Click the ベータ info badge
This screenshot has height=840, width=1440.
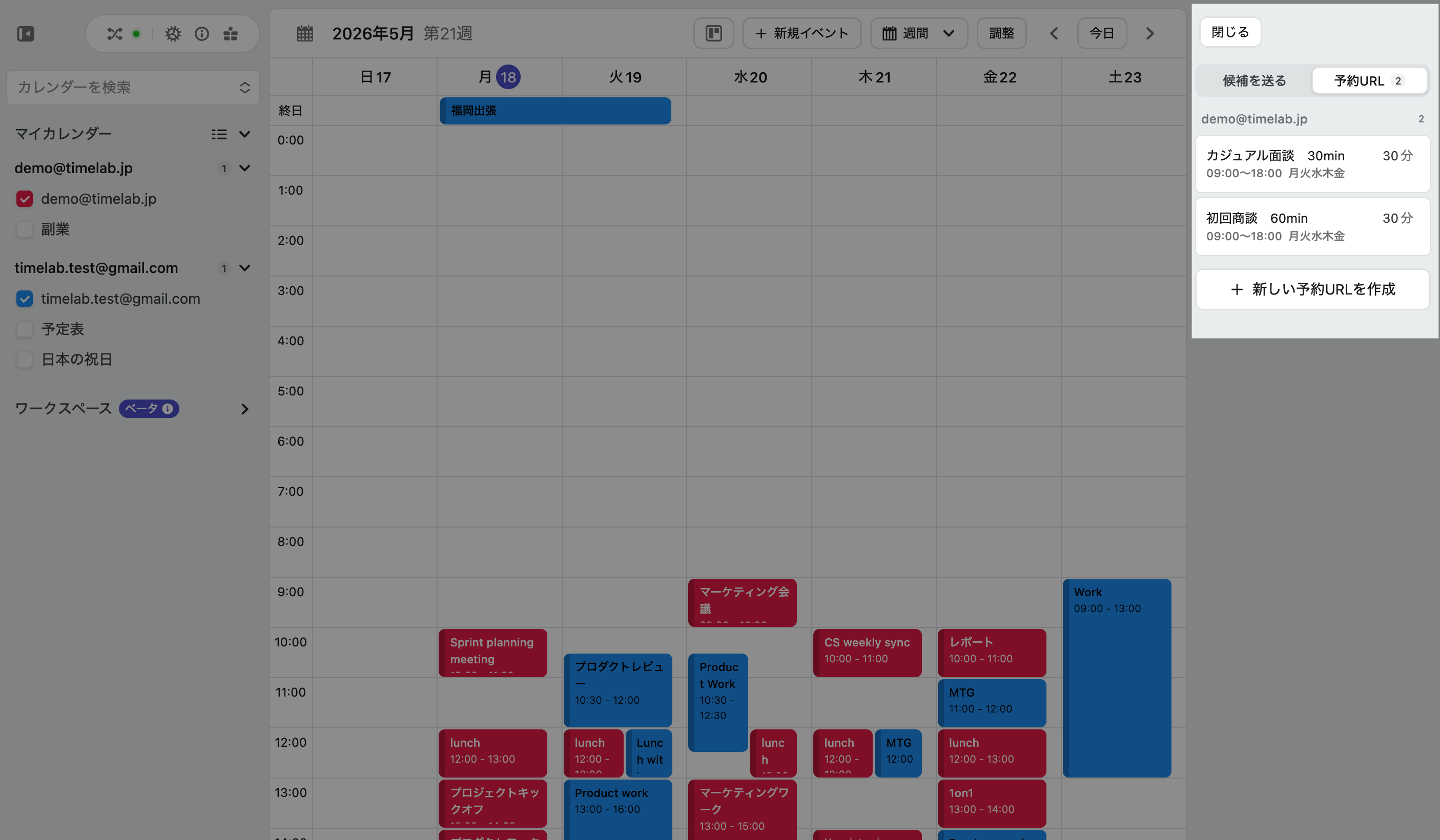[149, 409]
